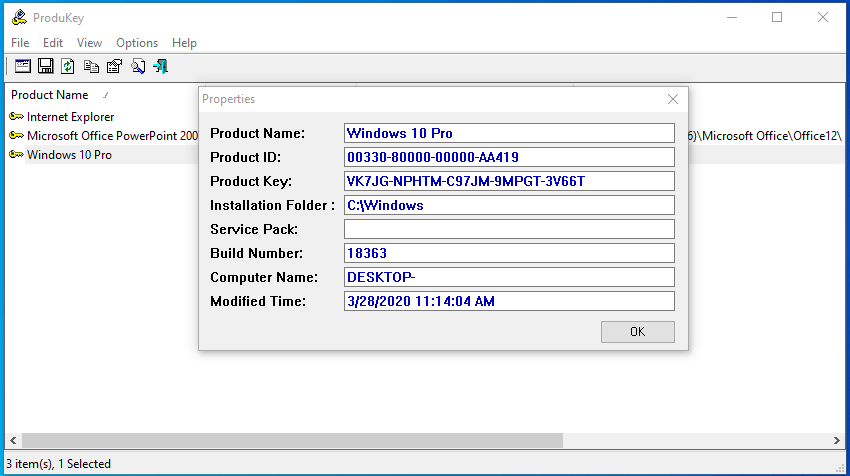This screenshot has height=476, width=850.
Task: Click the horizontal scrollbar thumb
Action: (x=292, y=440)
